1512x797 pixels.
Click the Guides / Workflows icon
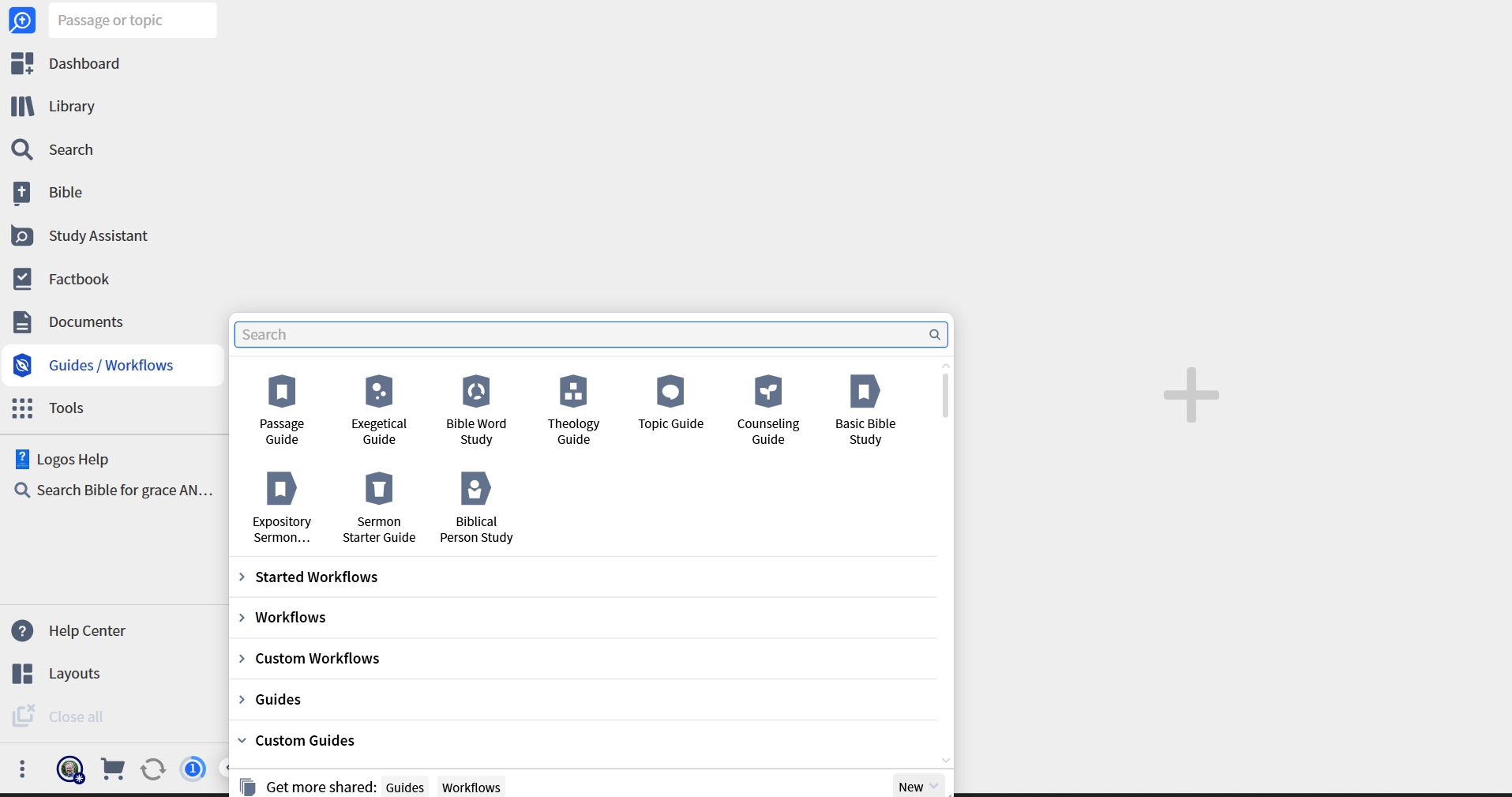[x=22, y=365]
